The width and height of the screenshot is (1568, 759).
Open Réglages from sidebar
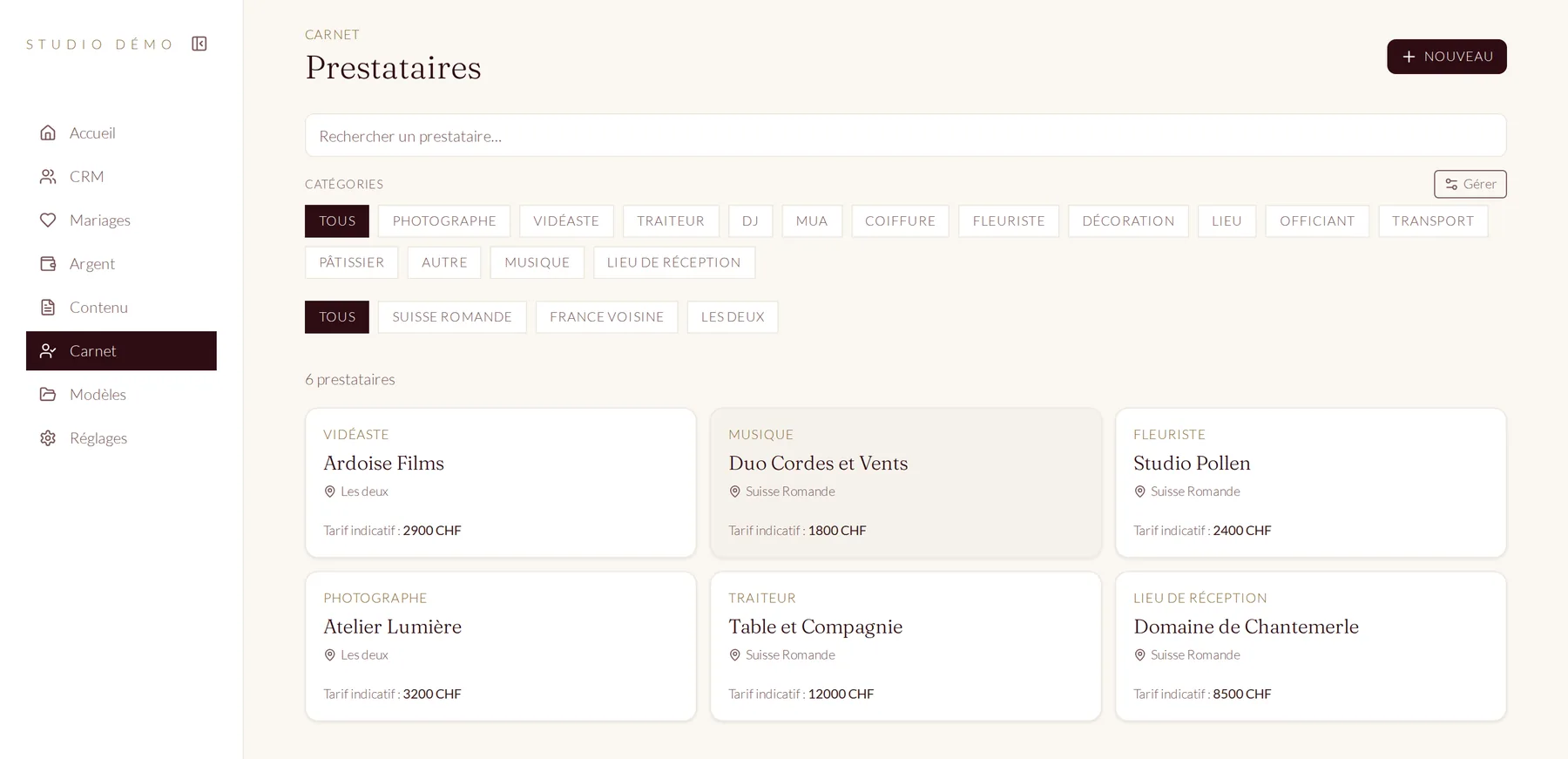[121, 437]
